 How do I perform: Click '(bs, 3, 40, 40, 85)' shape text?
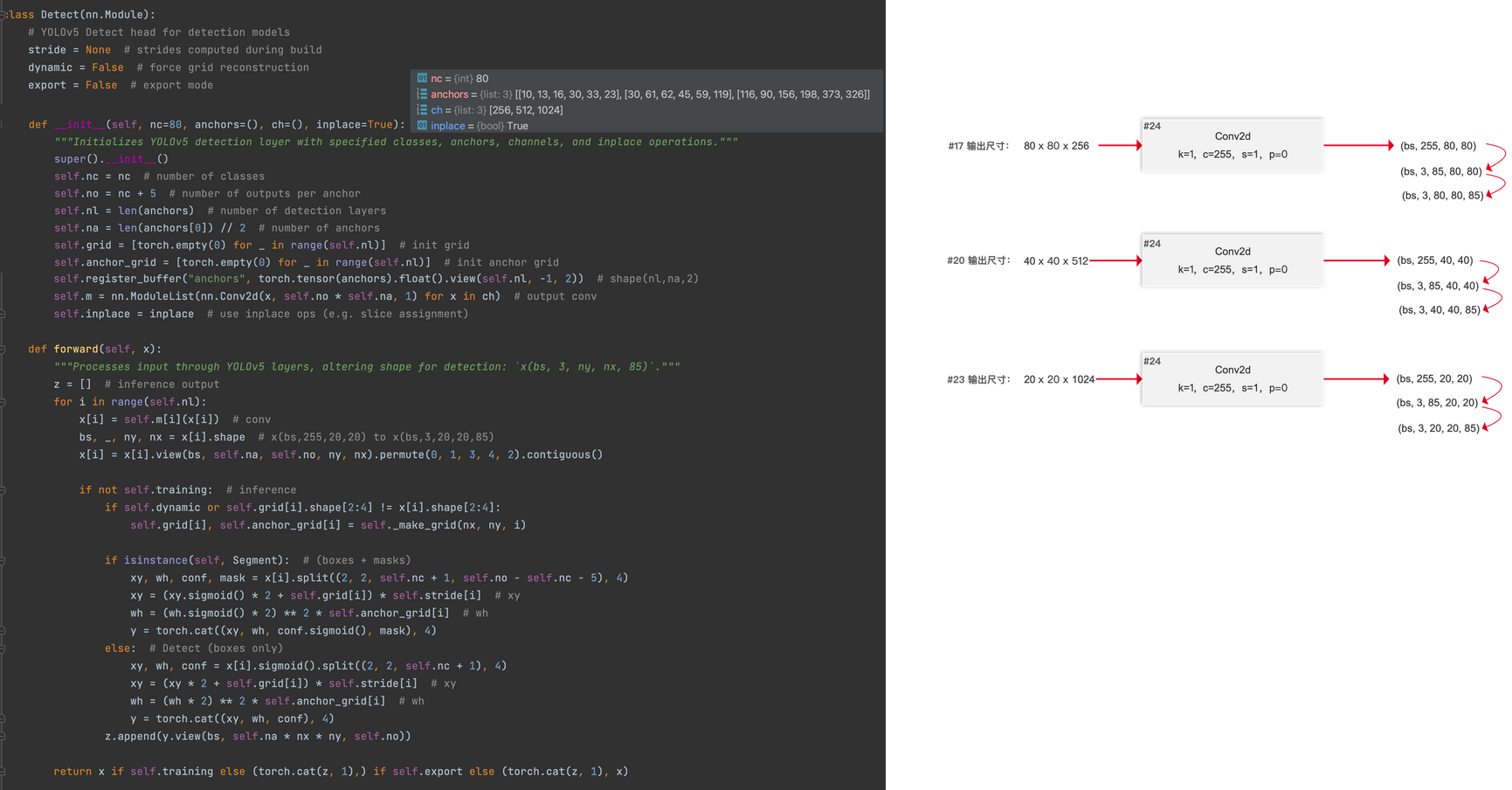point(1439,310)
